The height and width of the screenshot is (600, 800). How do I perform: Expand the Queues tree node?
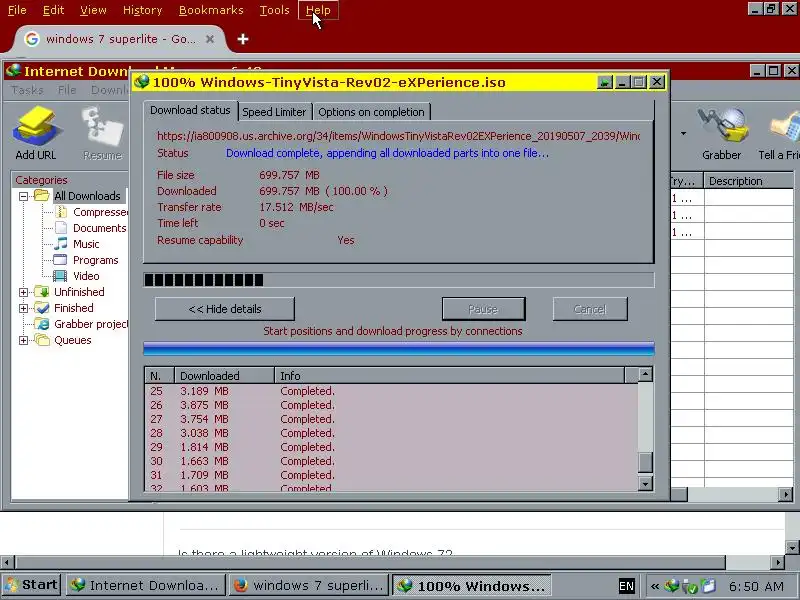coord(23,340)
